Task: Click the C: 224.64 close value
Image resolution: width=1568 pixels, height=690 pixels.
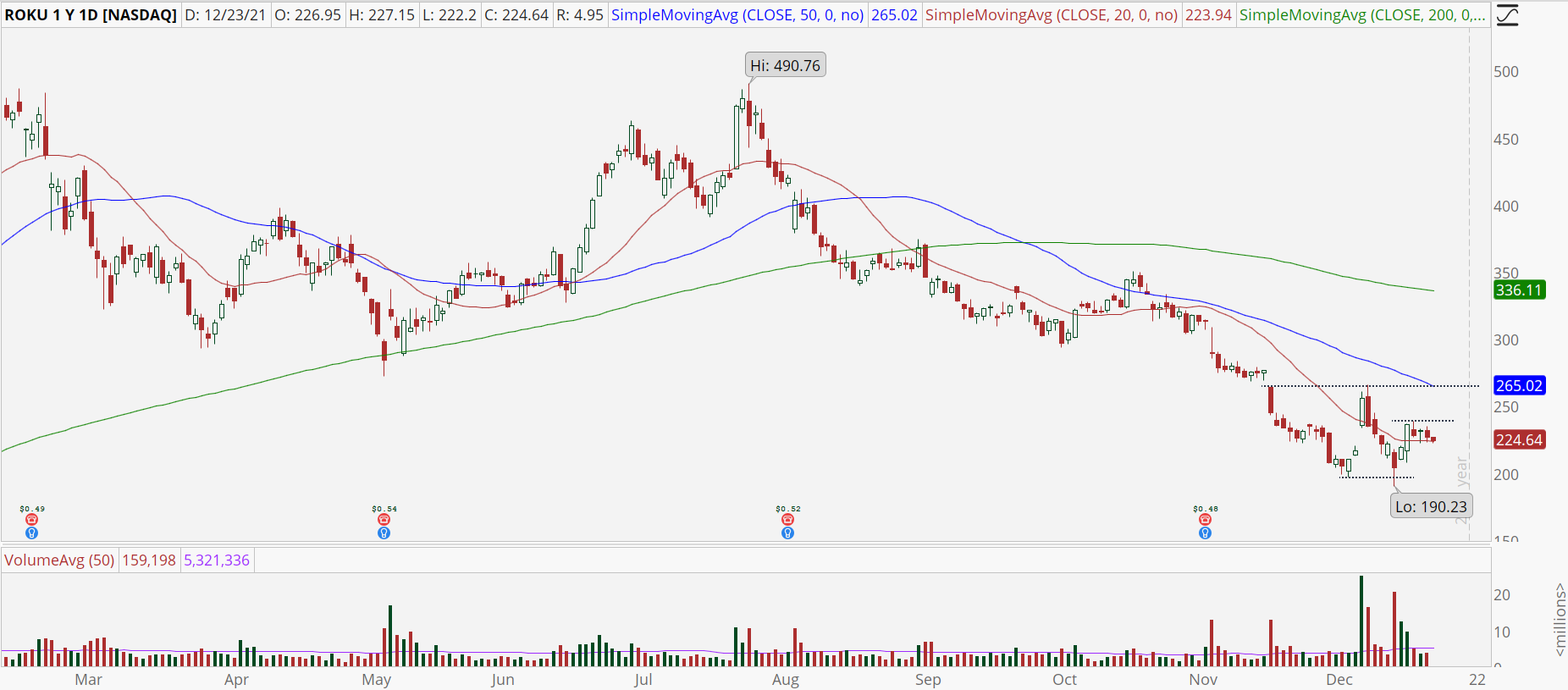Action: tap(516, 15)
